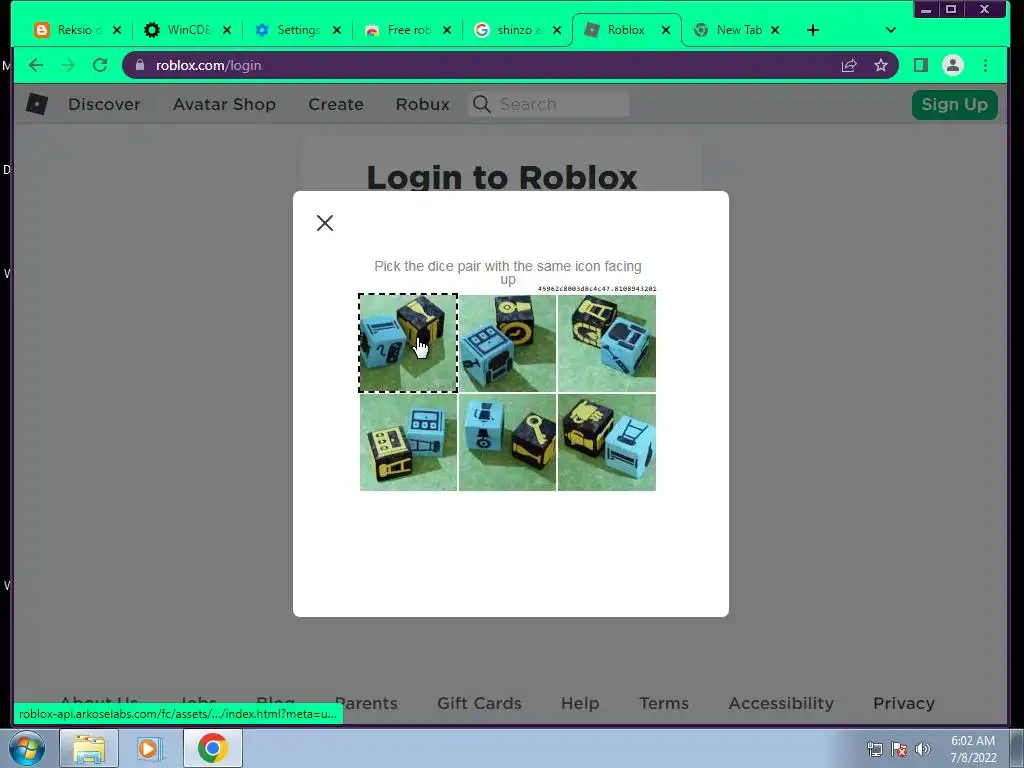1024x768 pixels.
Task: Bookmark this page with the star icon
Action: pyautogui.click(x=881, y=65)
